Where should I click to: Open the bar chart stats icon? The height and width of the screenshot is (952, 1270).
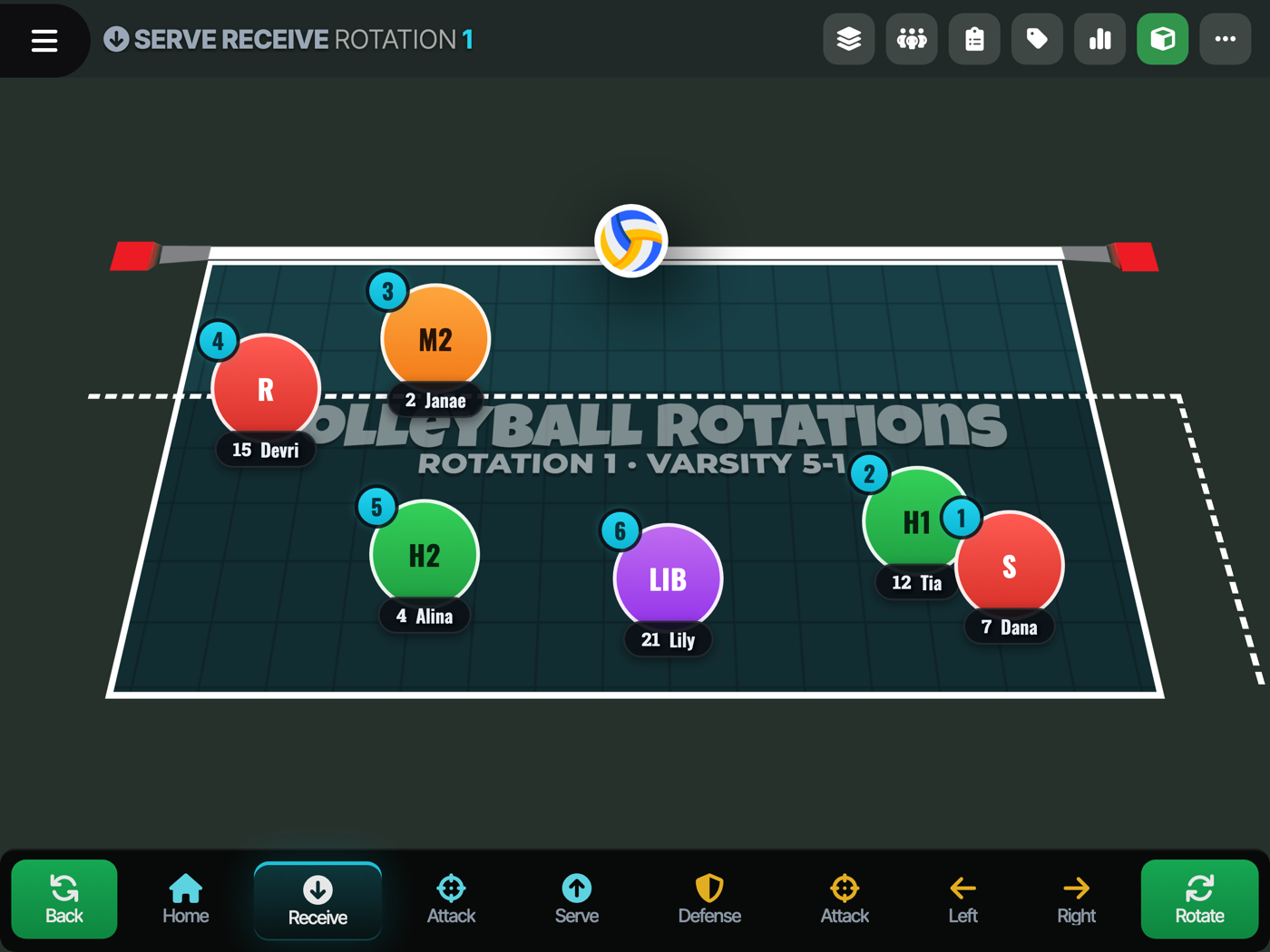coord(1099,39)
